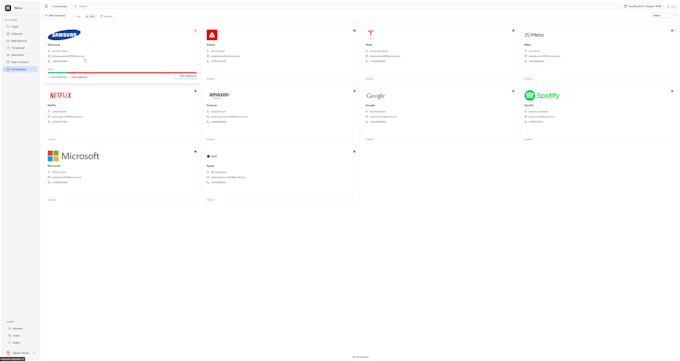Click the red status dot on Amazon card
Viewport: 680px width, 361px height.
coord(354,91)
